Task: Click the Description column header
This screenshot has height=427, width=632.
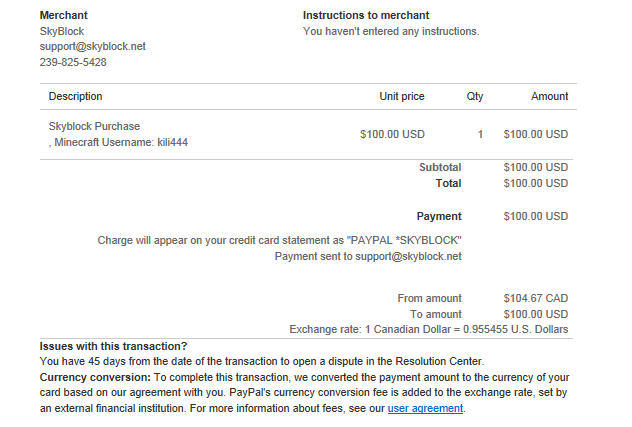Action: point(75,96)
